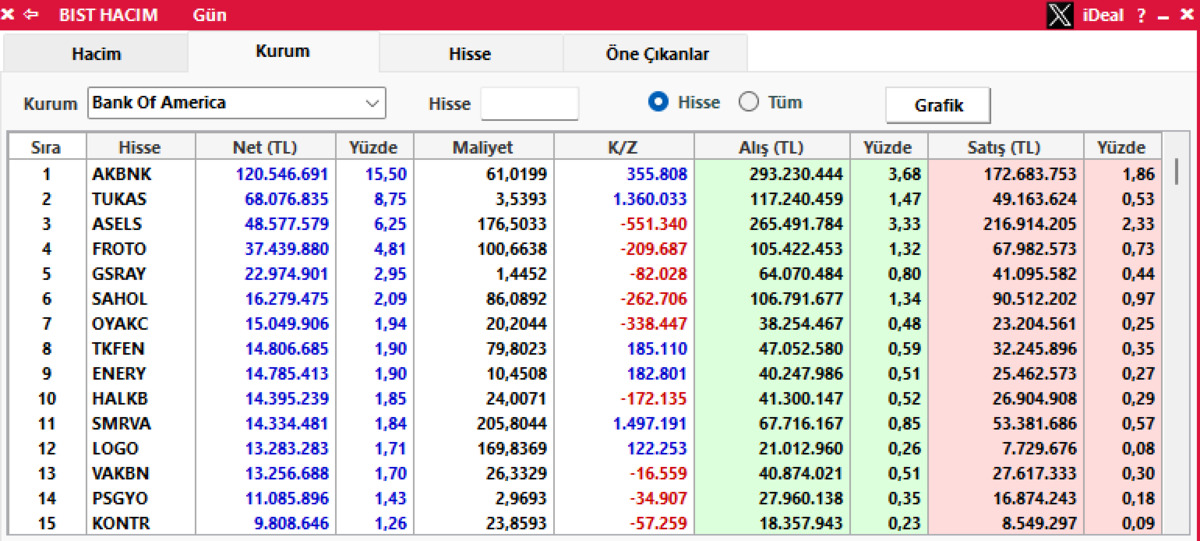Click alış value 293.230.444
The height and width of the screenshot is (541, 1200).
click(796, 174)
